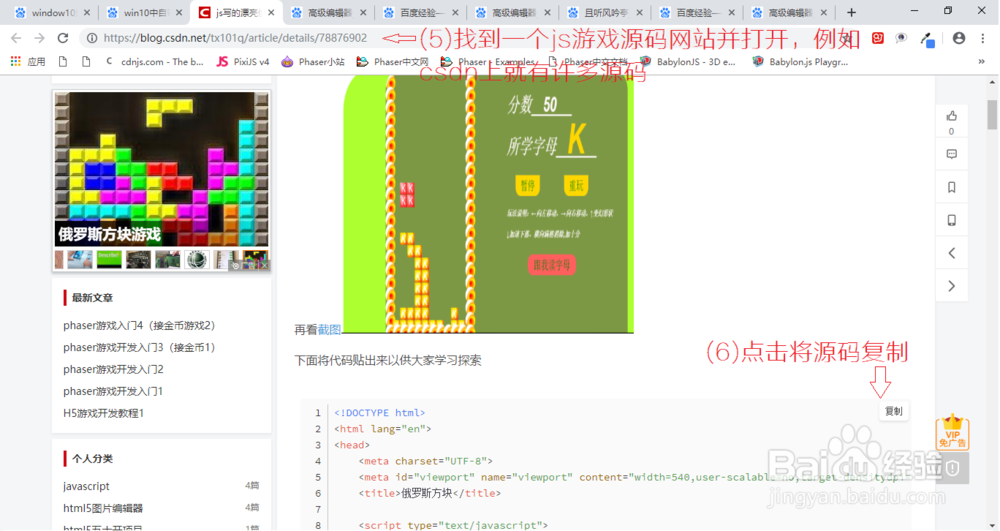
Task: Click code line <!DOCTYPE html>
Action: [x=379, y=412]
